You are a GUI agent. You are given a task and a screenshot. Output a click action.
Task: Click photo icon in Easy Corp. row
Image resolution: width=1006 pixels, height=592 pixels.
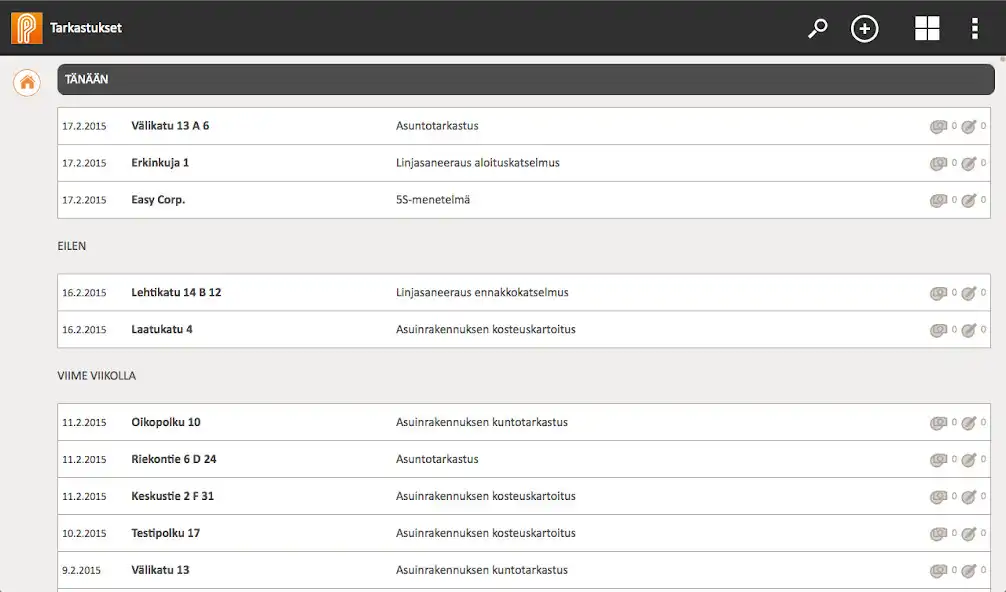pos(938,201)
